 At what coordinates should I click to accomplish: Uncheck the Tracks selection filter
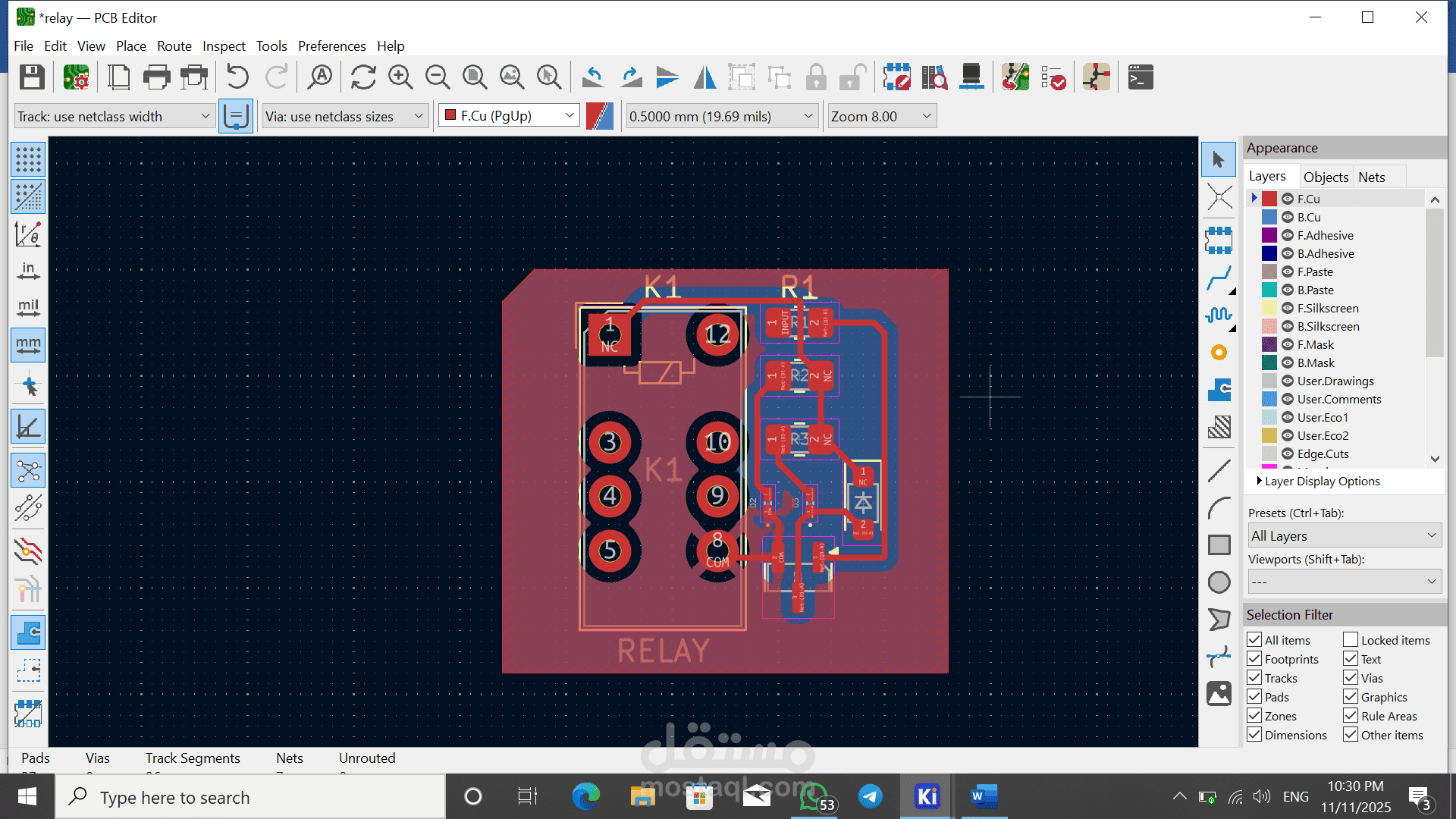(1255, 678)
